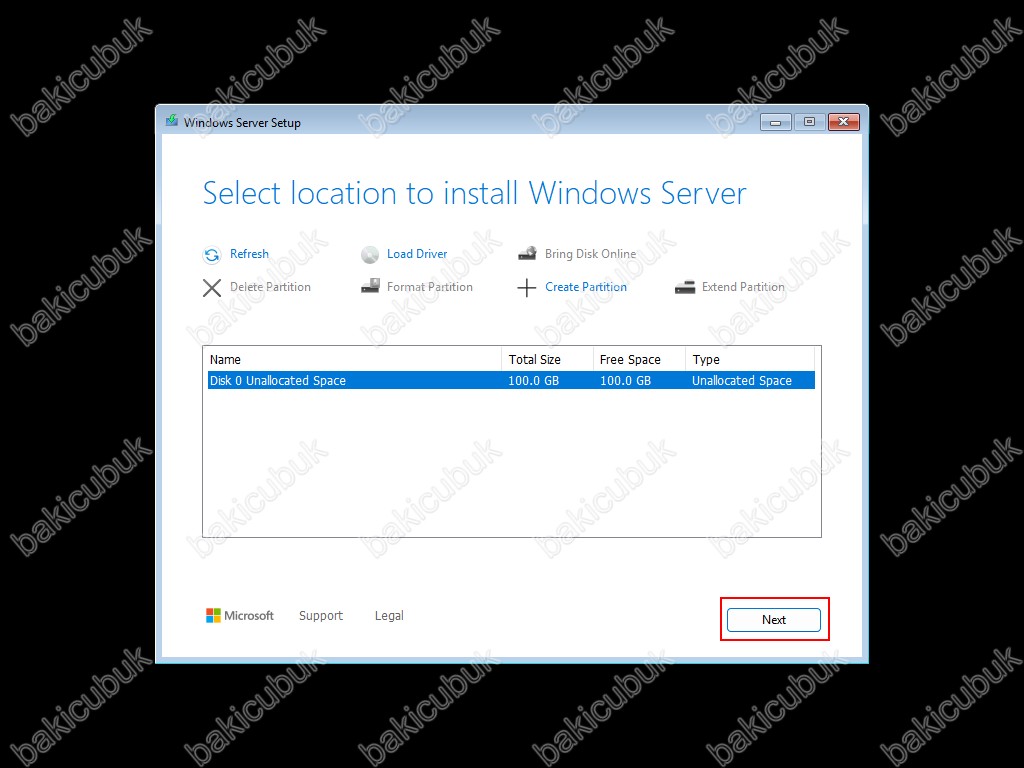Viewport: 1024px width, 768px height.
Task: Click the Windows Server Setup title bar icon
Action: pos(172,121)
